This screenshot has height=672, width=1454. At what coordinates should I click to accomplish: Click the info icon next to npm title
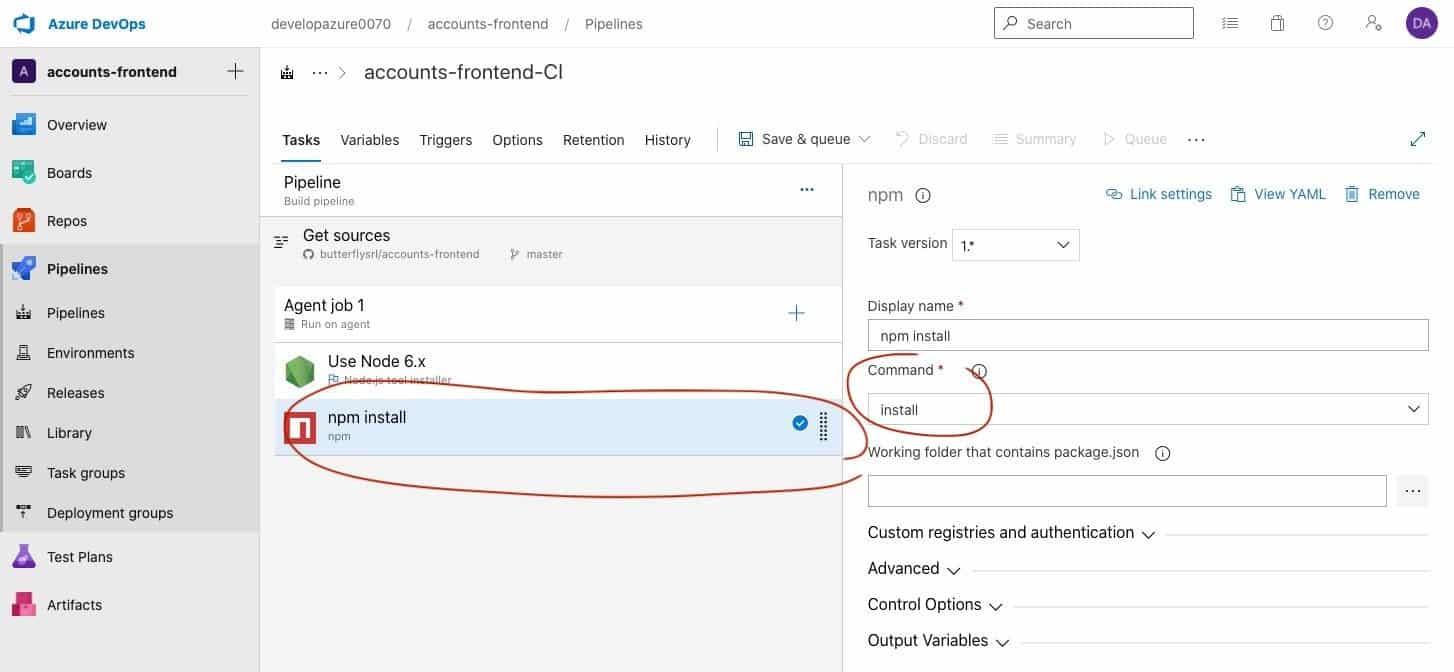pyautogui.click(x=923, y=195)
